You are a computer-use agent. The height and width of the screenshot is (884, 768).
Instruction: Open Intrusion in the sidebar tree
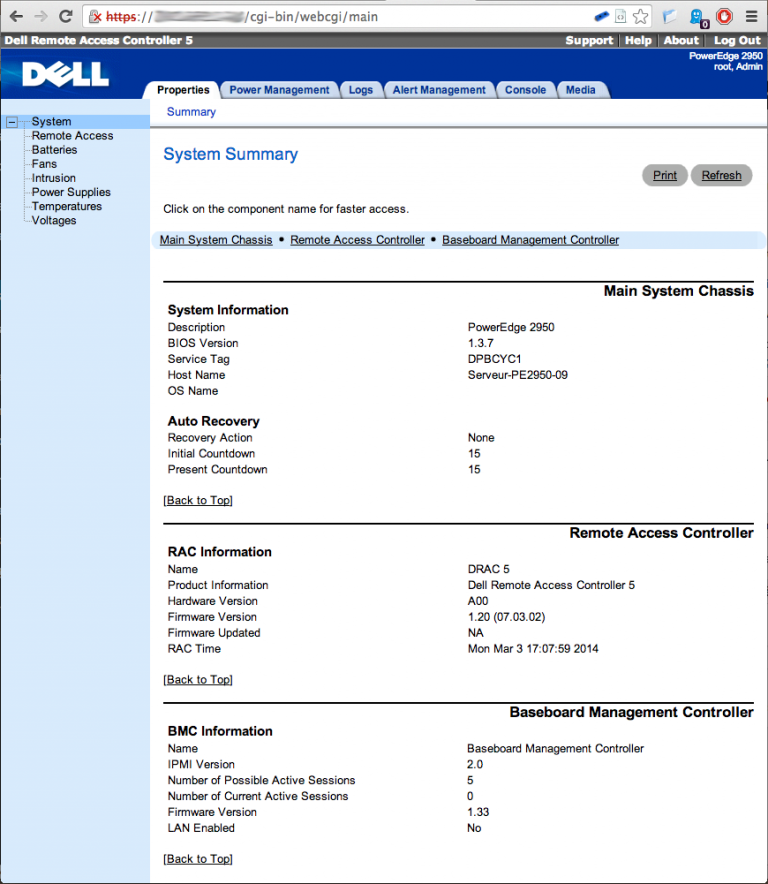coord(54,178)
